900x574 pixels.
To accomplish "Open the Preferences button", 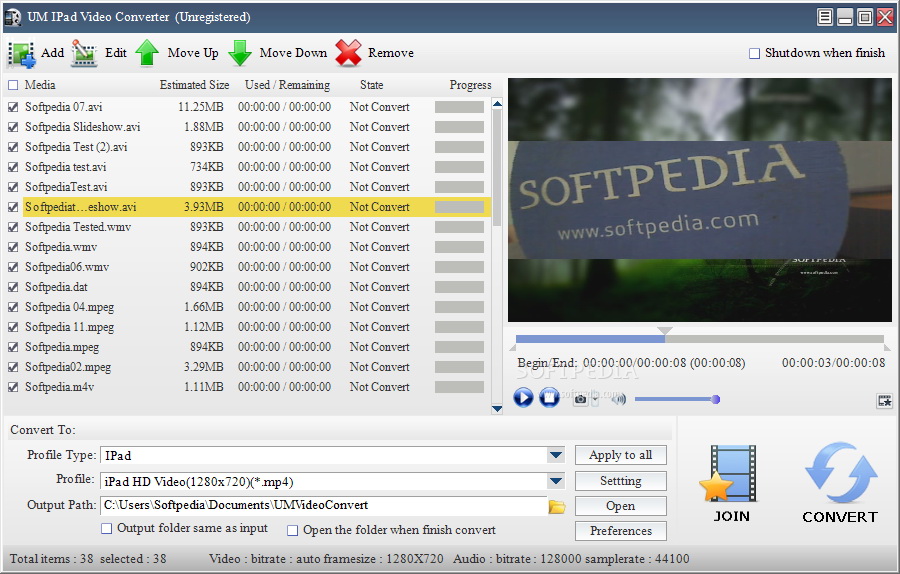I will [620, 531].
